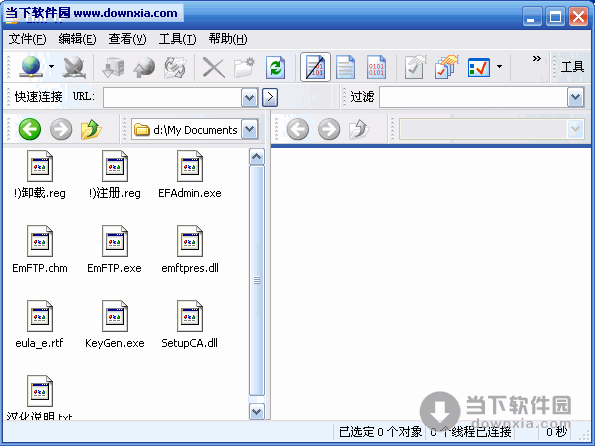
Task: Toggle auto transfer mode icon
Action: point(315,67)
